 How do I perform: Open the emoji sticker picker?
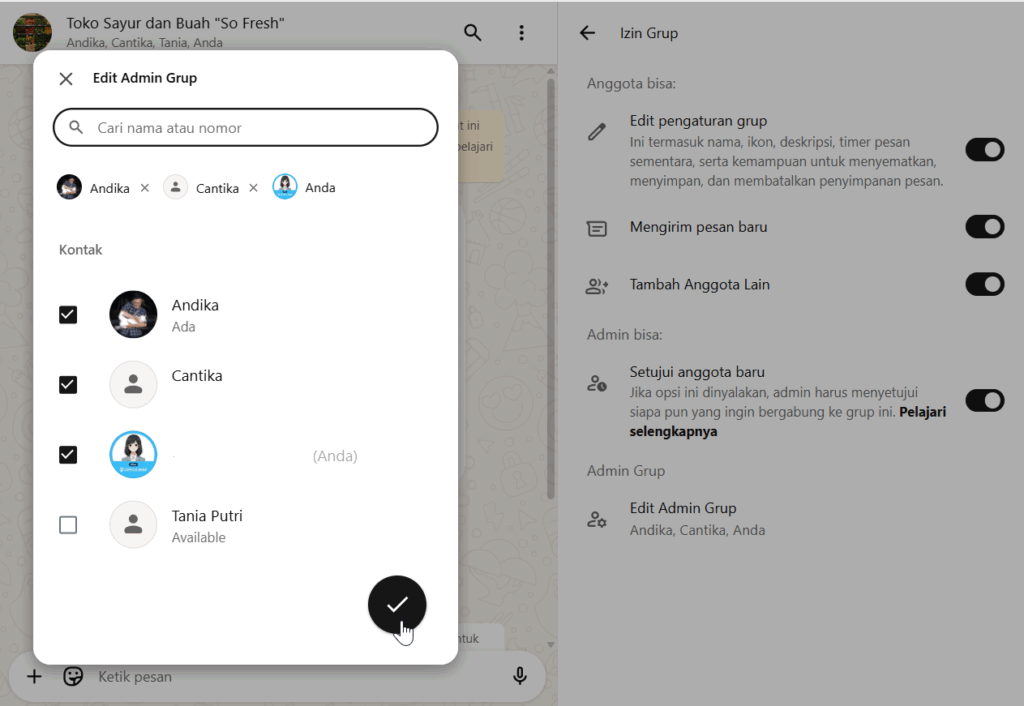pyautogui.click(x=73, y=677)
